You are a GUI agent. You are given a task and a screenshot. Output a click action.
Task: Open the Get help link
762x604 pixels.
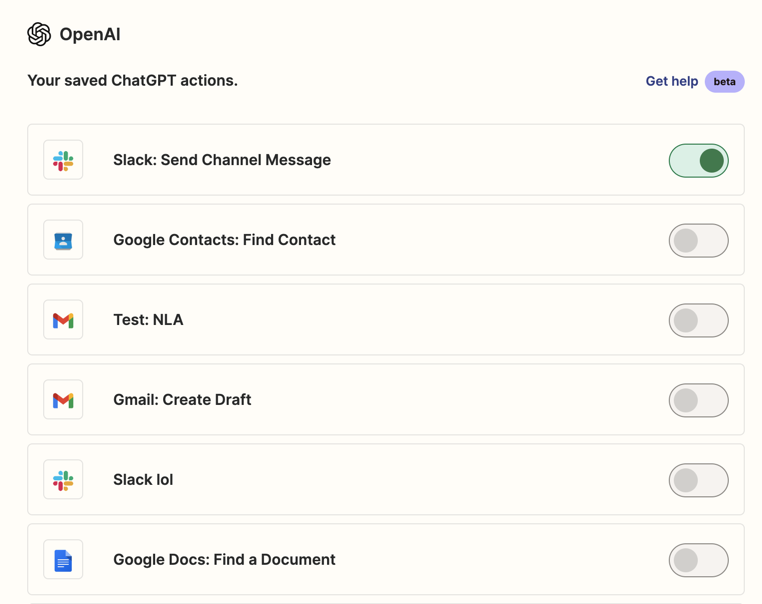(672, 81)
